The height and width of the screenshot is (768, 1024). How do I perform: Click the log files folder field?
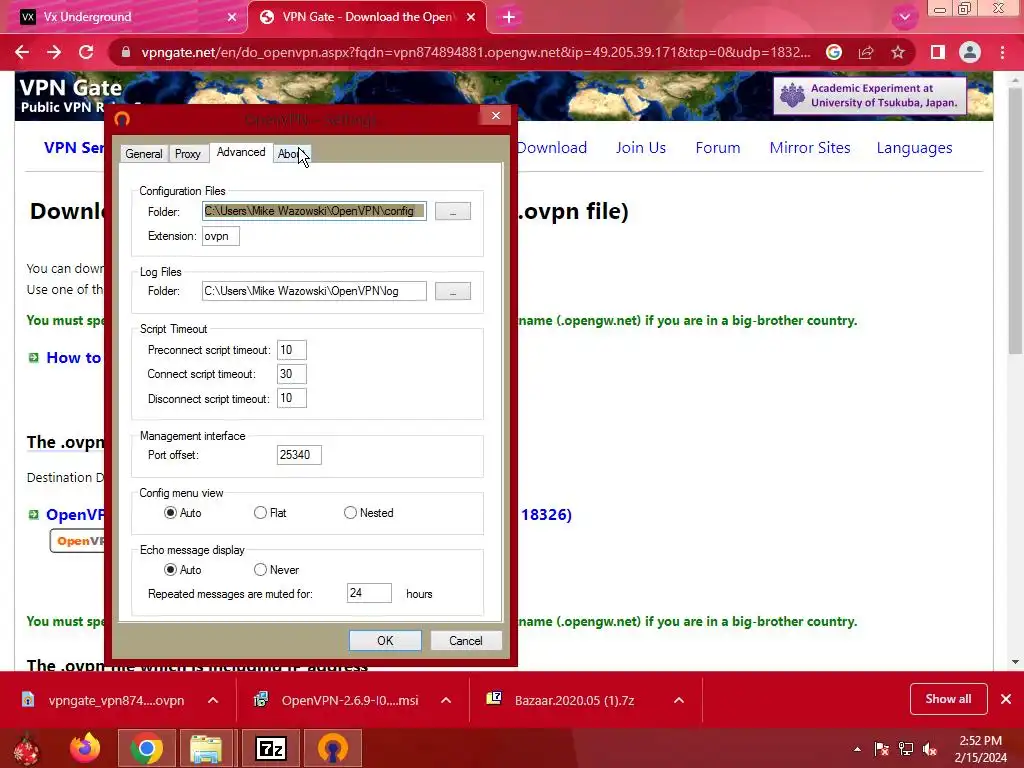[314, 291]
